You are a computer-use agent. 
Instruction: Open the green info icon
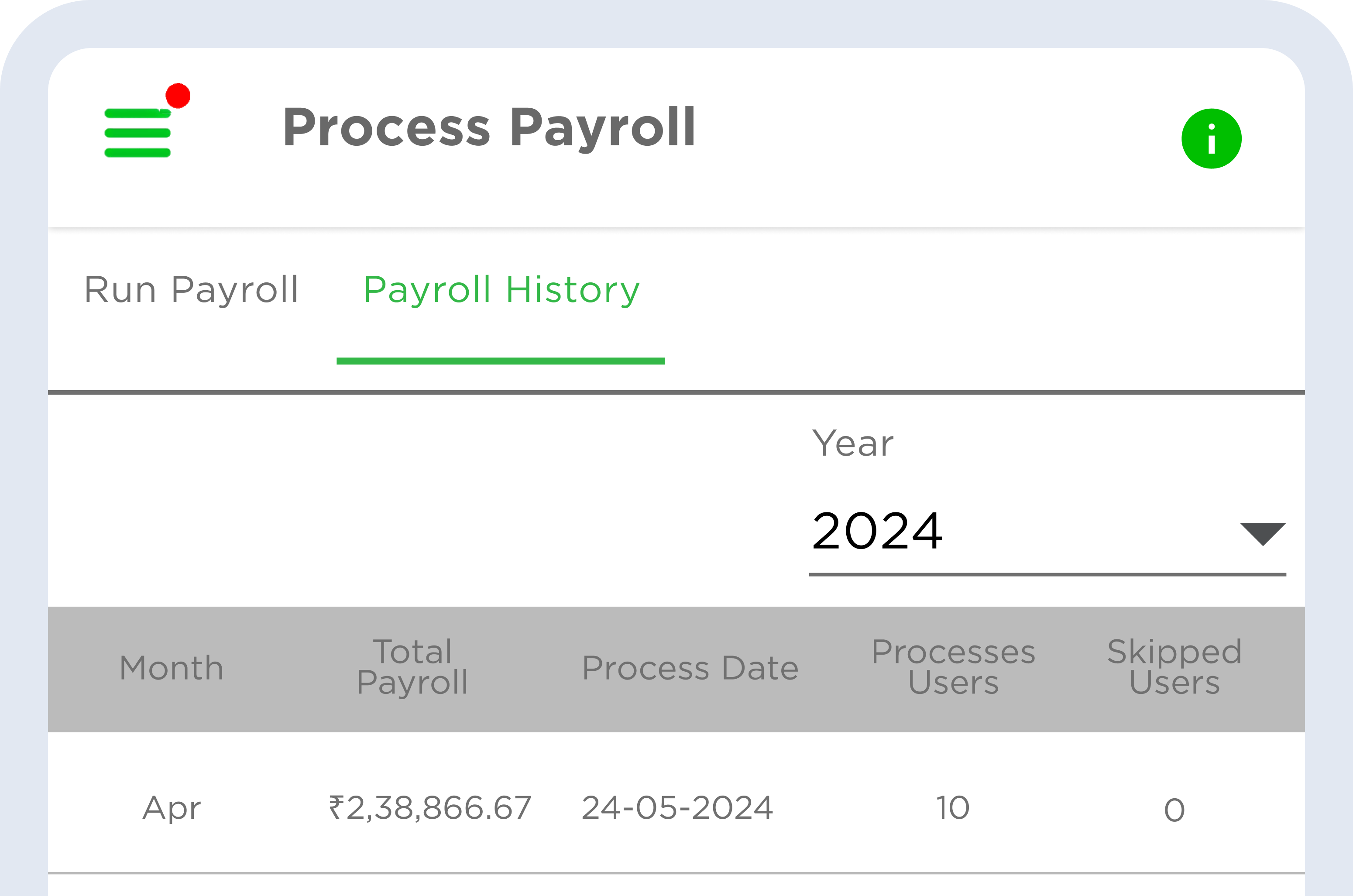pos(1211,138)
